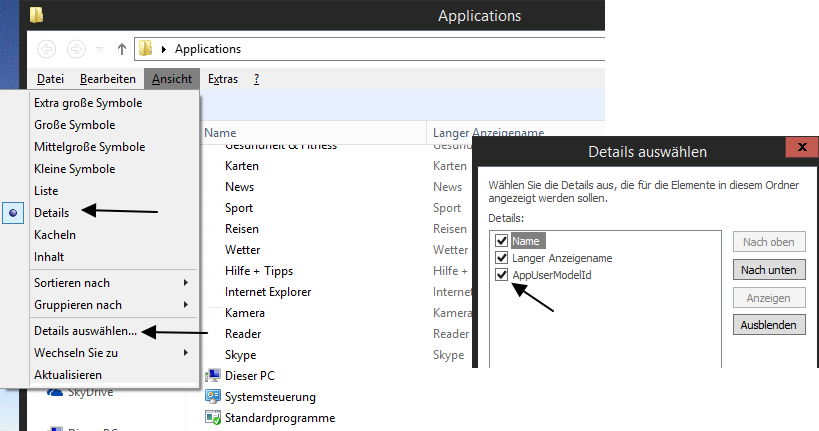Select Systemsteuerung list entry text
This screenshot has width=819, height=431.
click(x=270, y=397)
